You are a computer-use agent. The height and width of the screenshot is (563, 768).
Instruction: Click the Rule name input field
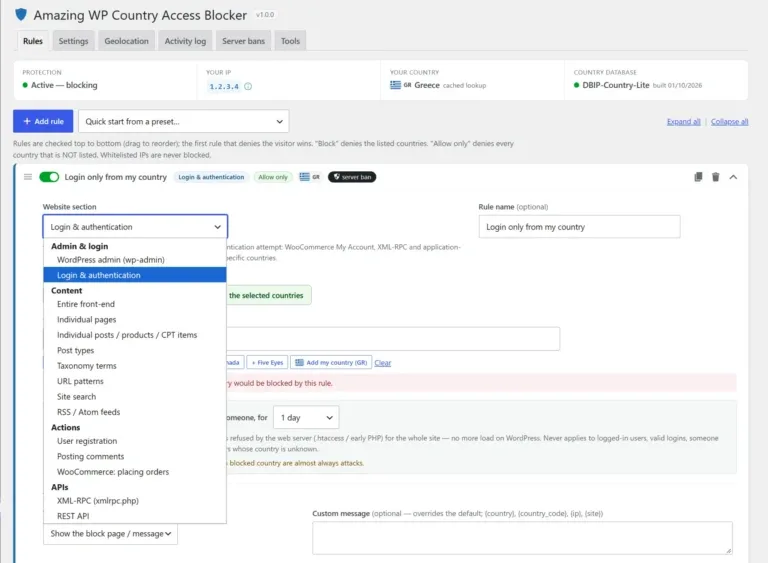(x=579, y=227)
